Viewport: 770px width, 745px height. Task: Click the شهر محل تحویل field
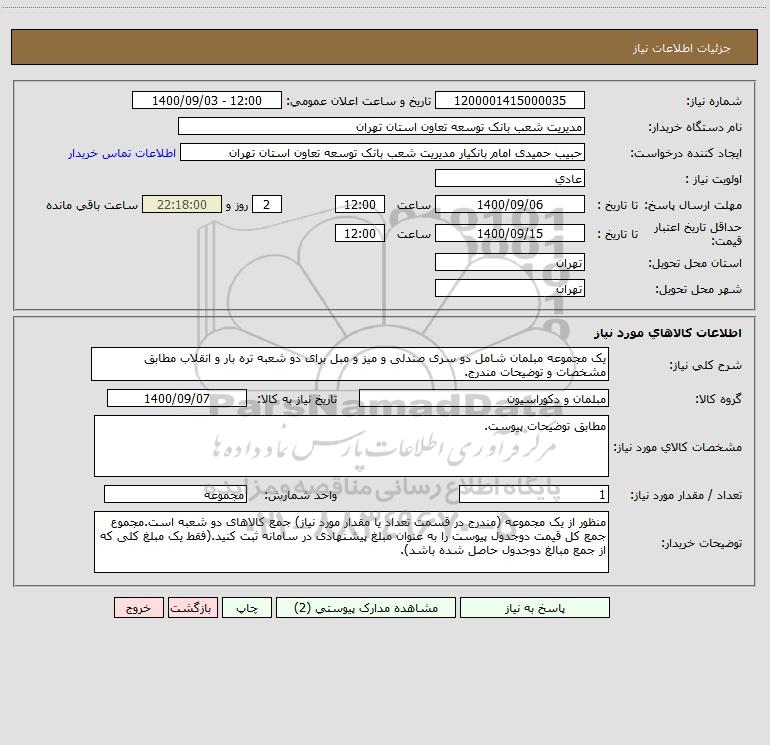tap(510, 288)
